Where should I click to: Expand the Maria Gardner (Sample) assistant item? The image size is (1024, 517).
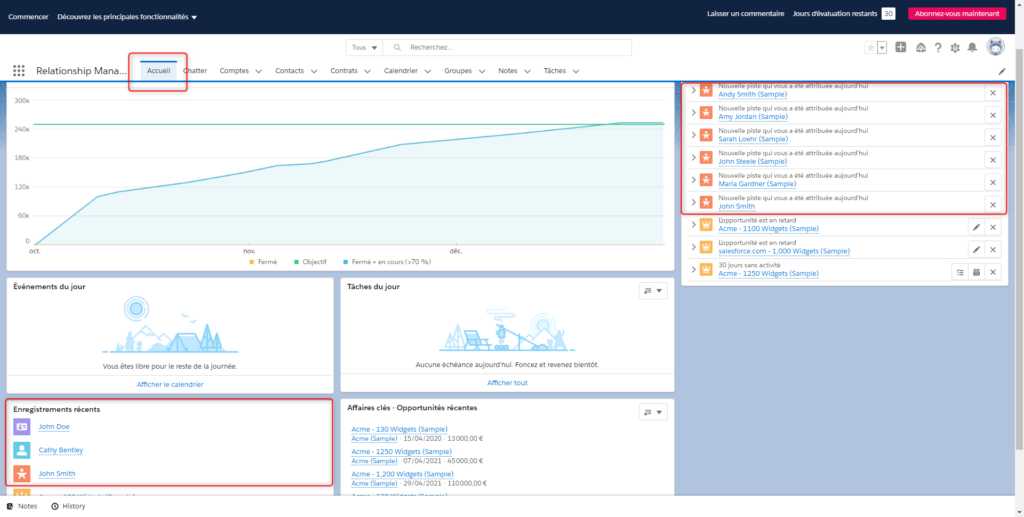tap(694, 180)
